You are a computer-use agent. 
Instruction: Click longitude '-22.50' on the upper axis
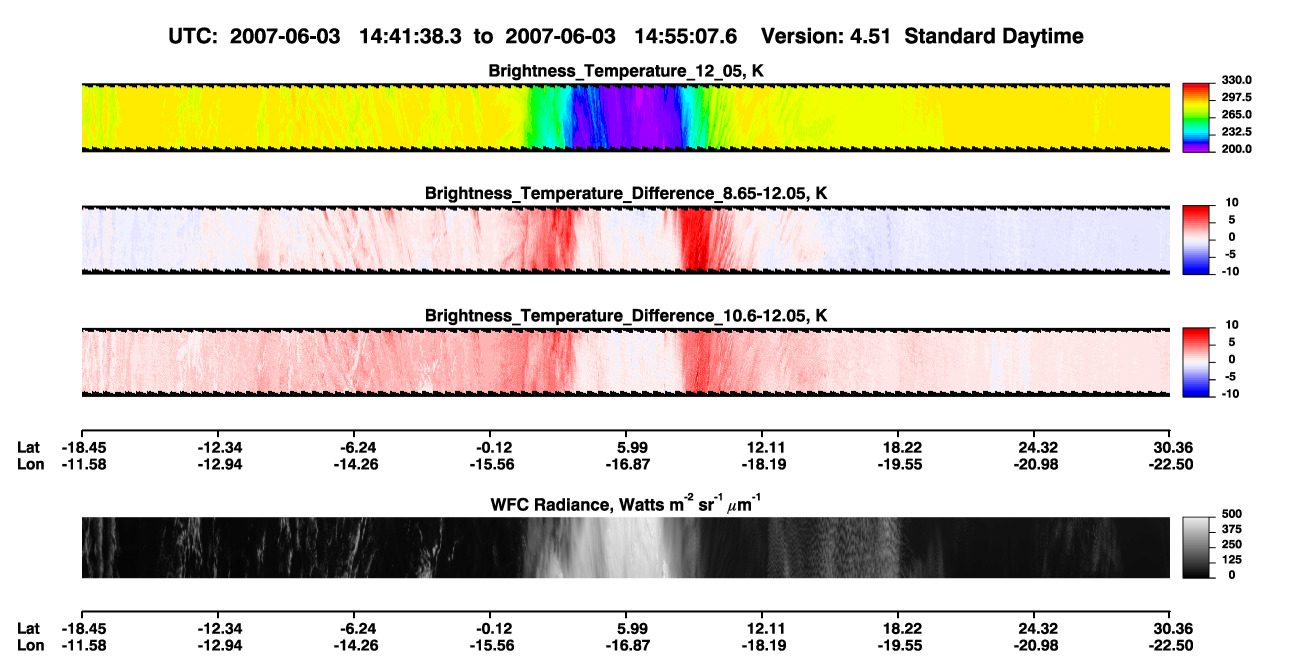pos(1170,464)
